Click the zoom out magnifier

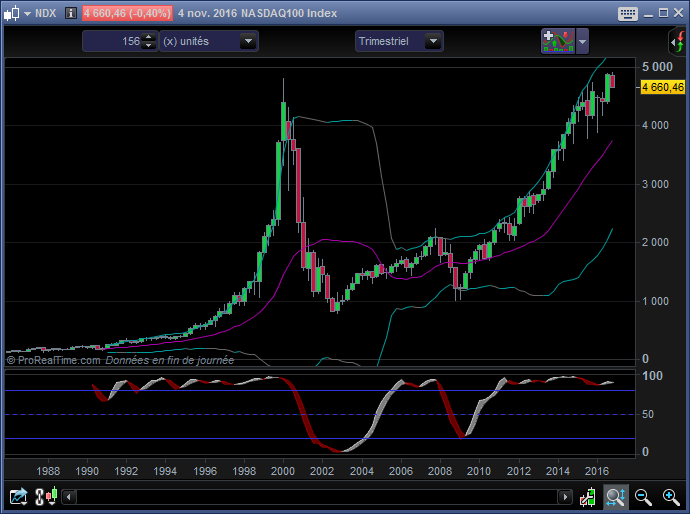tap(643, 496)
